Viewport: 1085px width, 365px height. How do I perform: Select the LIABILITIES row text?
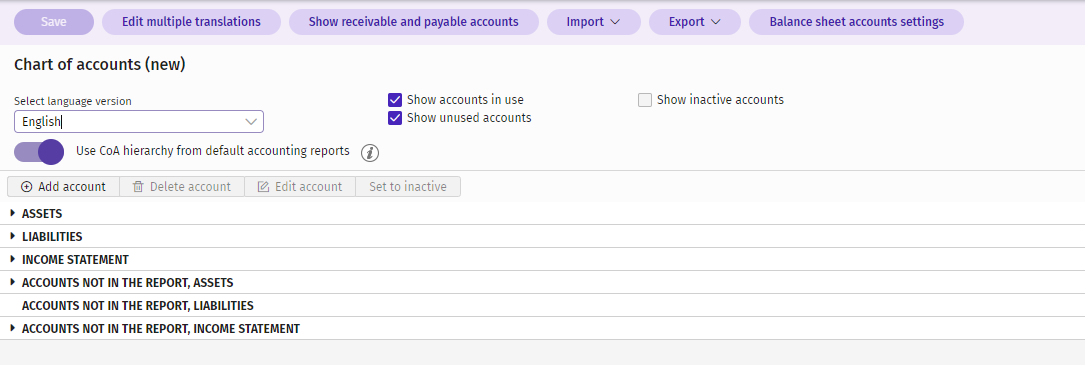pyautogui.click(x=52, y=237)
